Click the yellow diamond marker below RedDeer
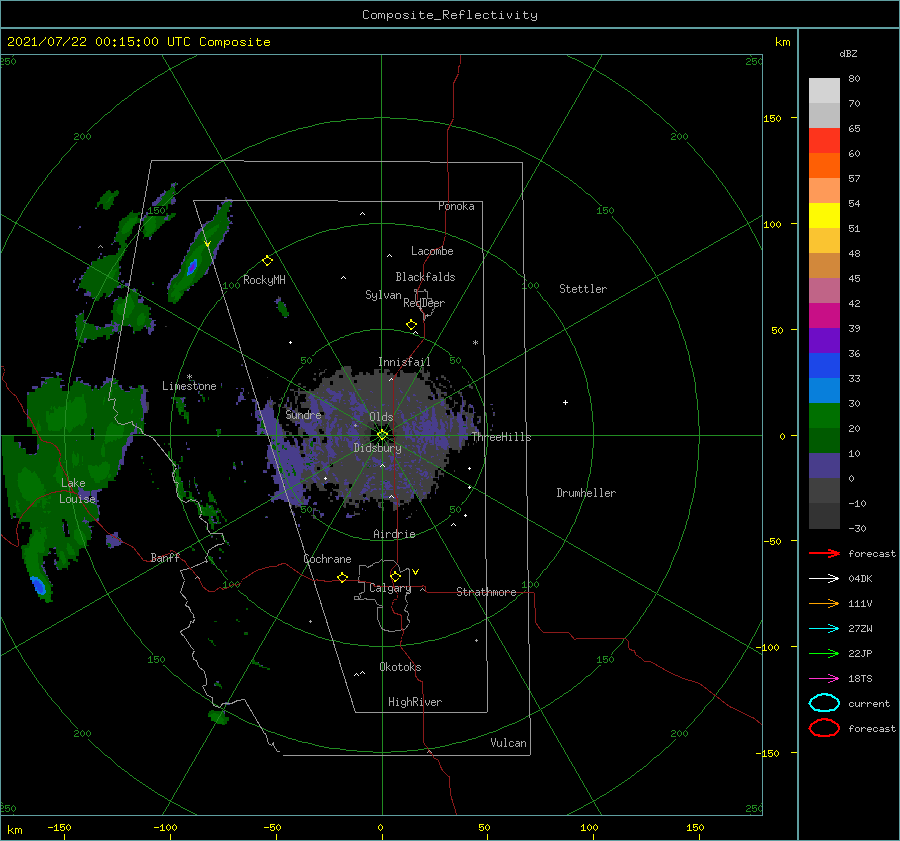900x841 pixels. coord(411,325)
